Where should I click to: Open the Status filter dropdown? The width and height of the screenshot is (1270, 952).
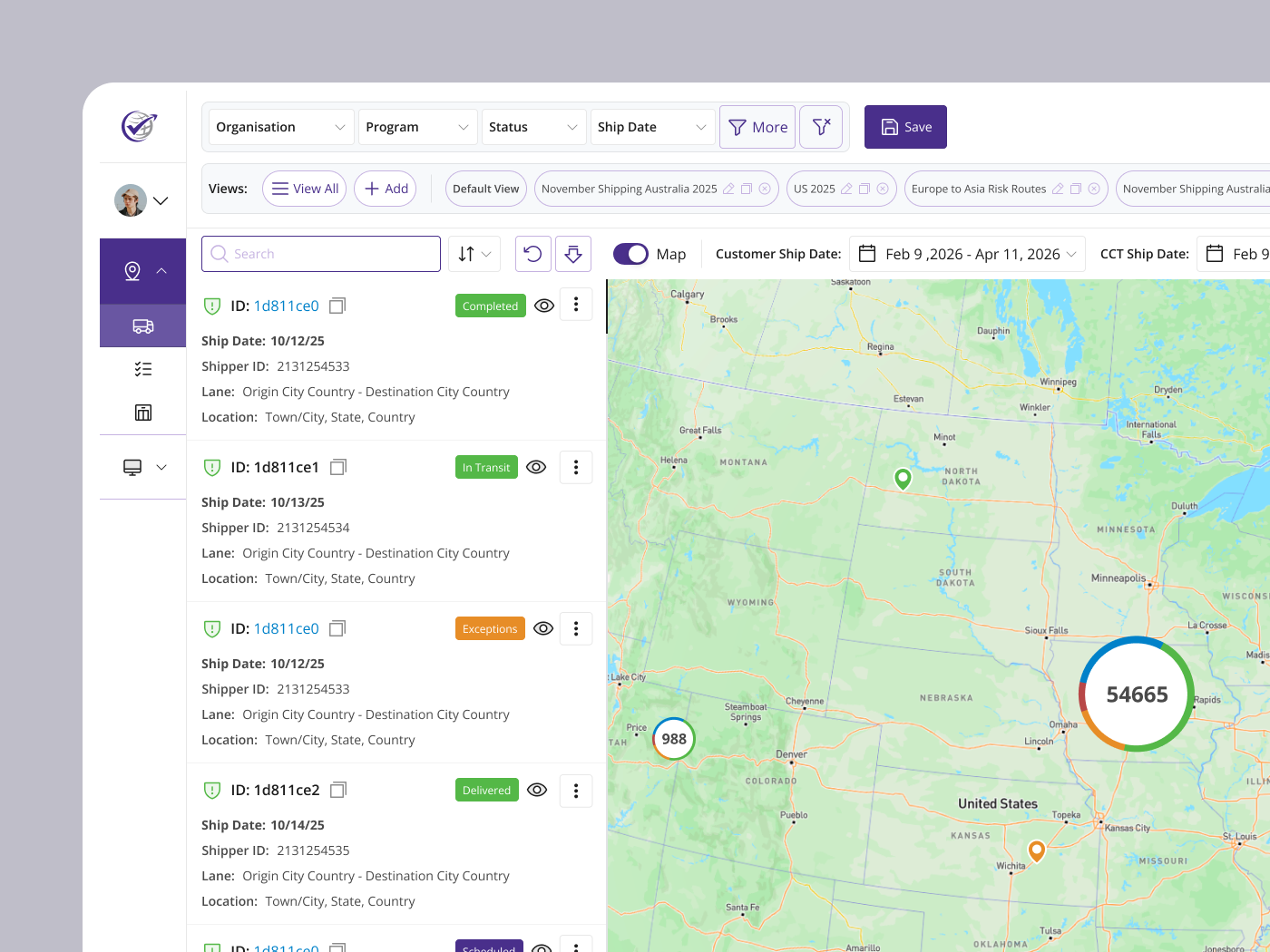coord(534,127)
